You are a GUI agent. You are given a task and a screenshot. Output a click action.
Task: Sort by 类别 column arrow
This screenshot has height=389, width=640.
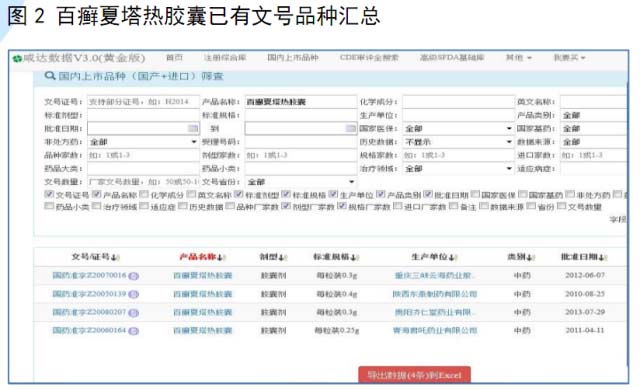pos(530,258)
